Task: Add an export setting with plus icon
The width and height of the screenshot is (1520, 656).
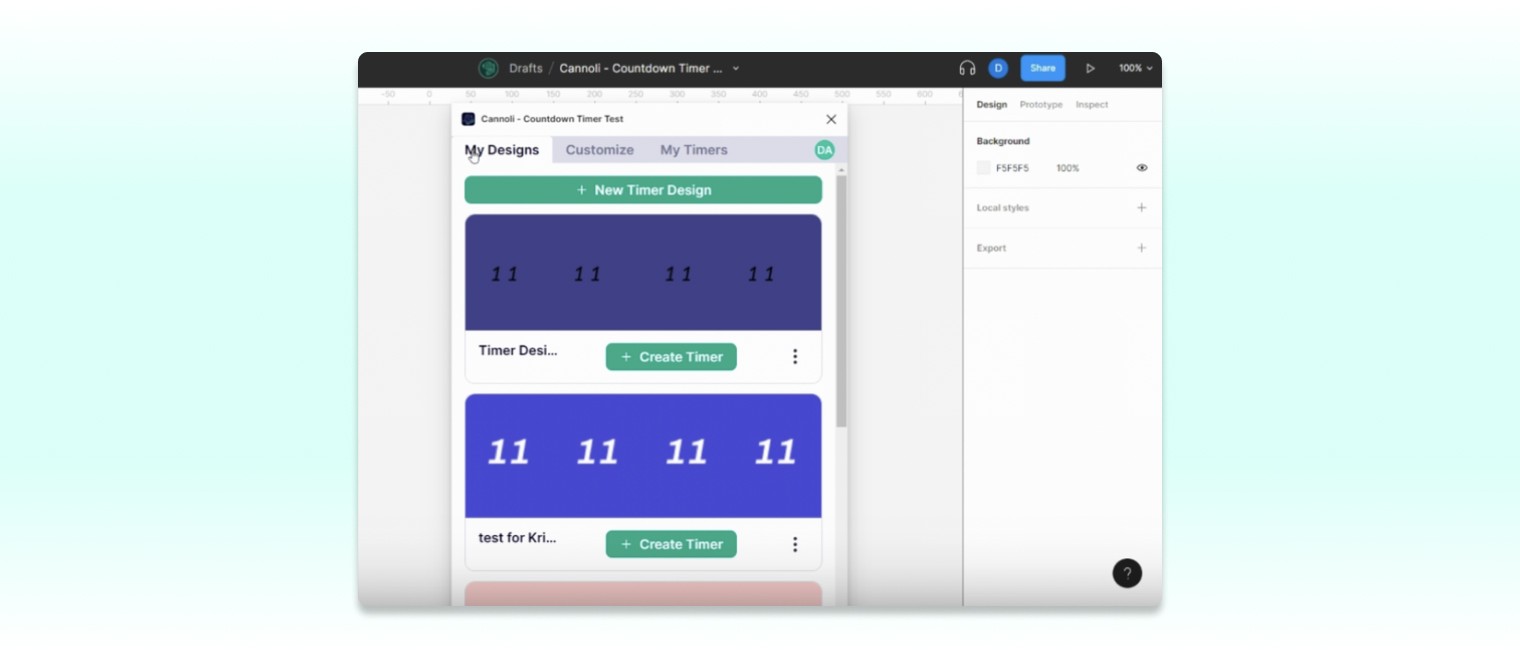Action: click(1141, 248)
